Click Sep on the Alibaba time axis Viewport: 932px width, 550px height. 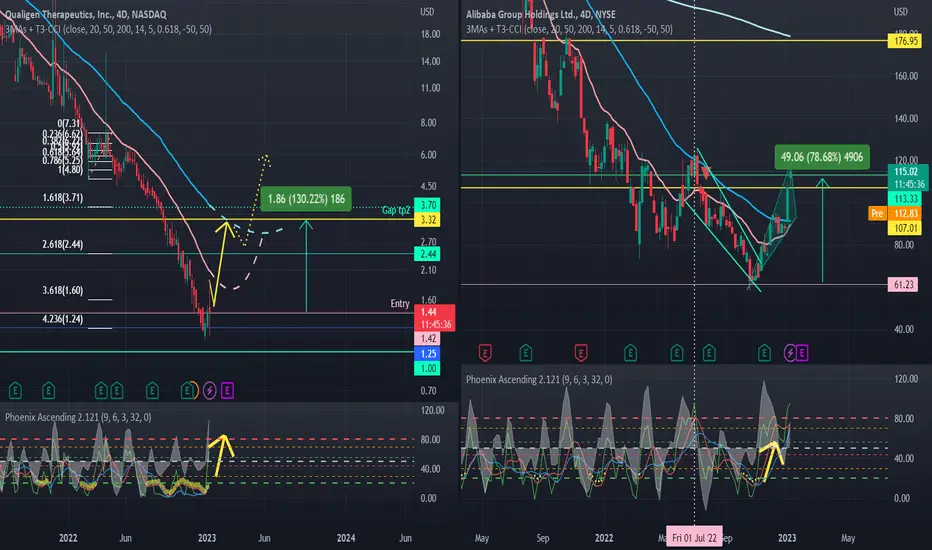coord(543,538)
